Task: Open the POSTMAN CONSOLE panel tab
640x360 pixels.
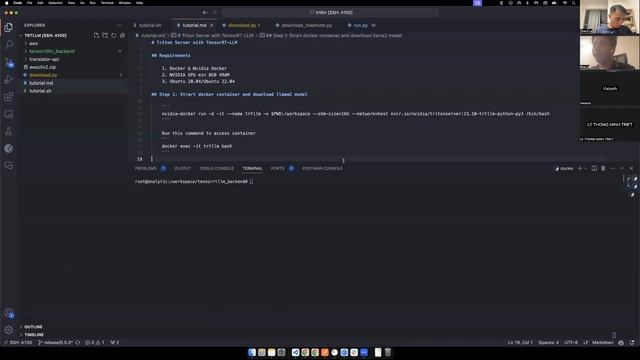Action: tap(322, 168)
